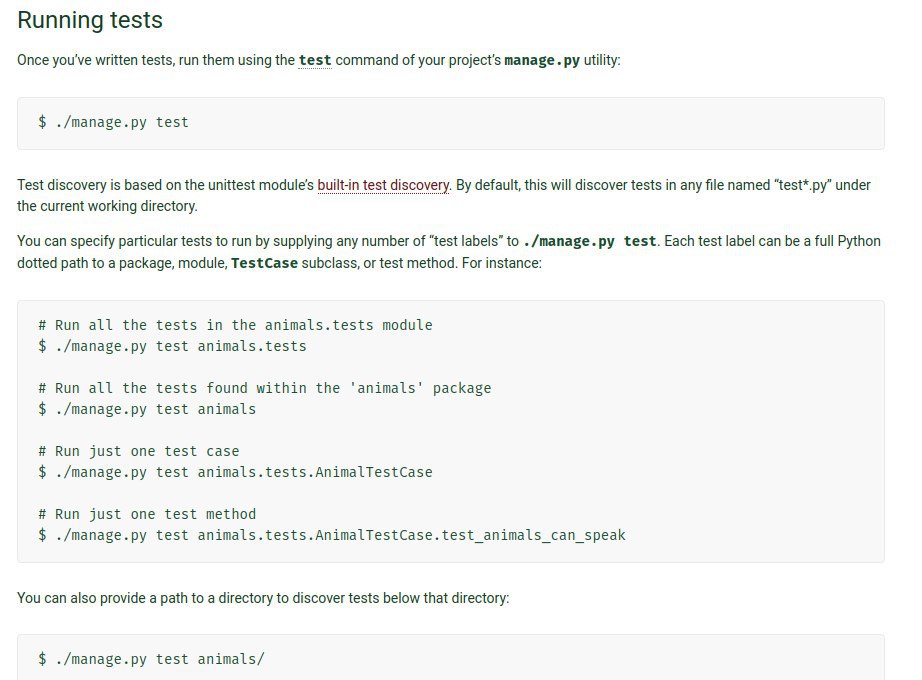The width and height of the screenshot is (922, 680).
Task: Click the 'Running tests' heading
Action: pyautogui.click(x=90, y=20)
